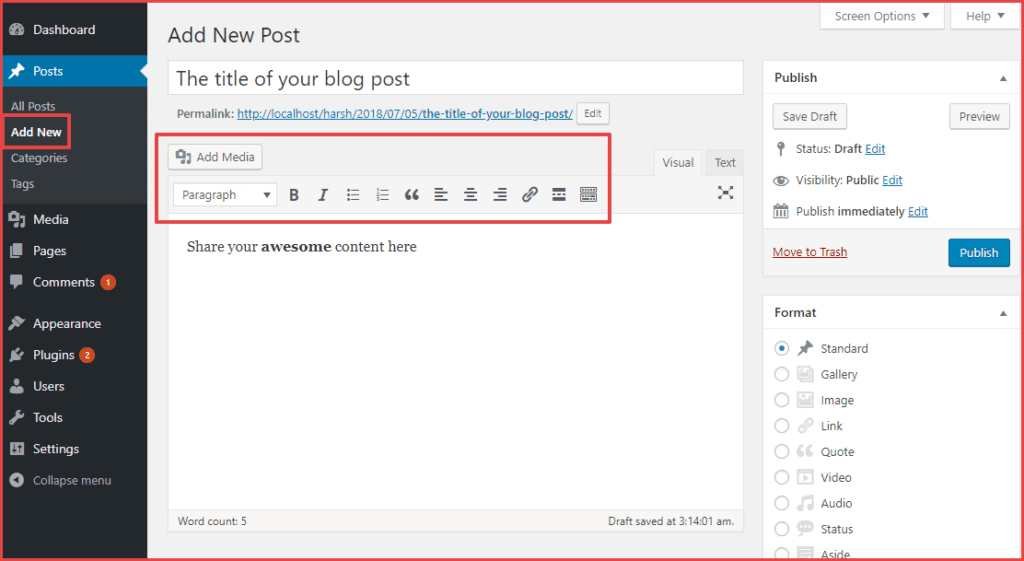Image resolution: width=1024 pixels, height=561 pixels.
Task: Switch to the Visual editor tab
Action: point(678,163)
